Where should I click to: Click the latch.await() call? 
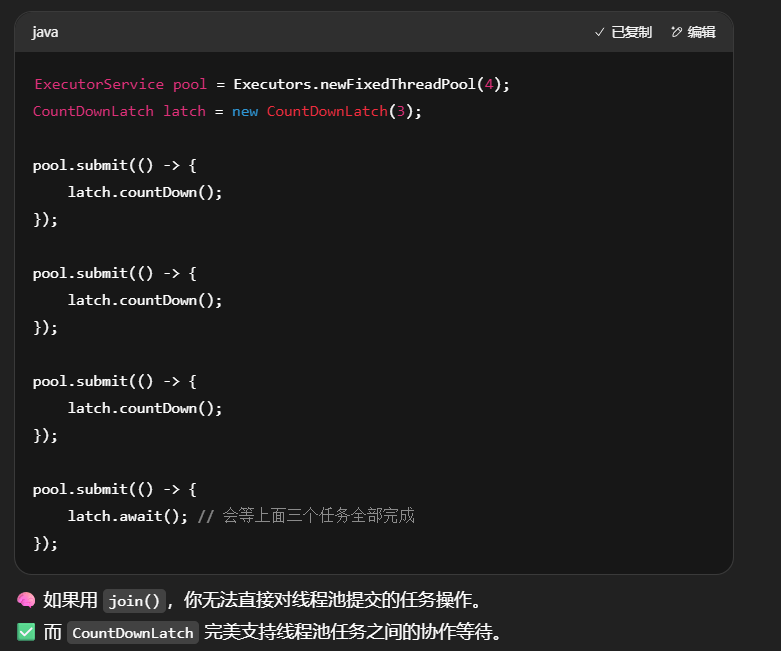click(128, 516)
